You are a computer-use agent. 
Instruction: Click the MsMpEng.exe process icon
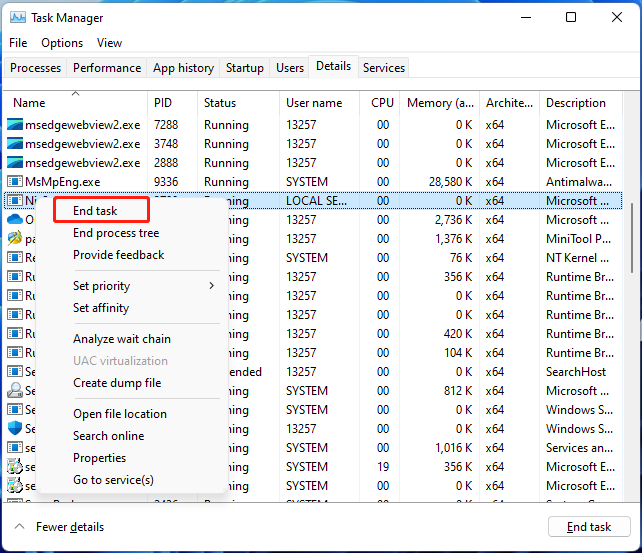(x=15, y=181)
